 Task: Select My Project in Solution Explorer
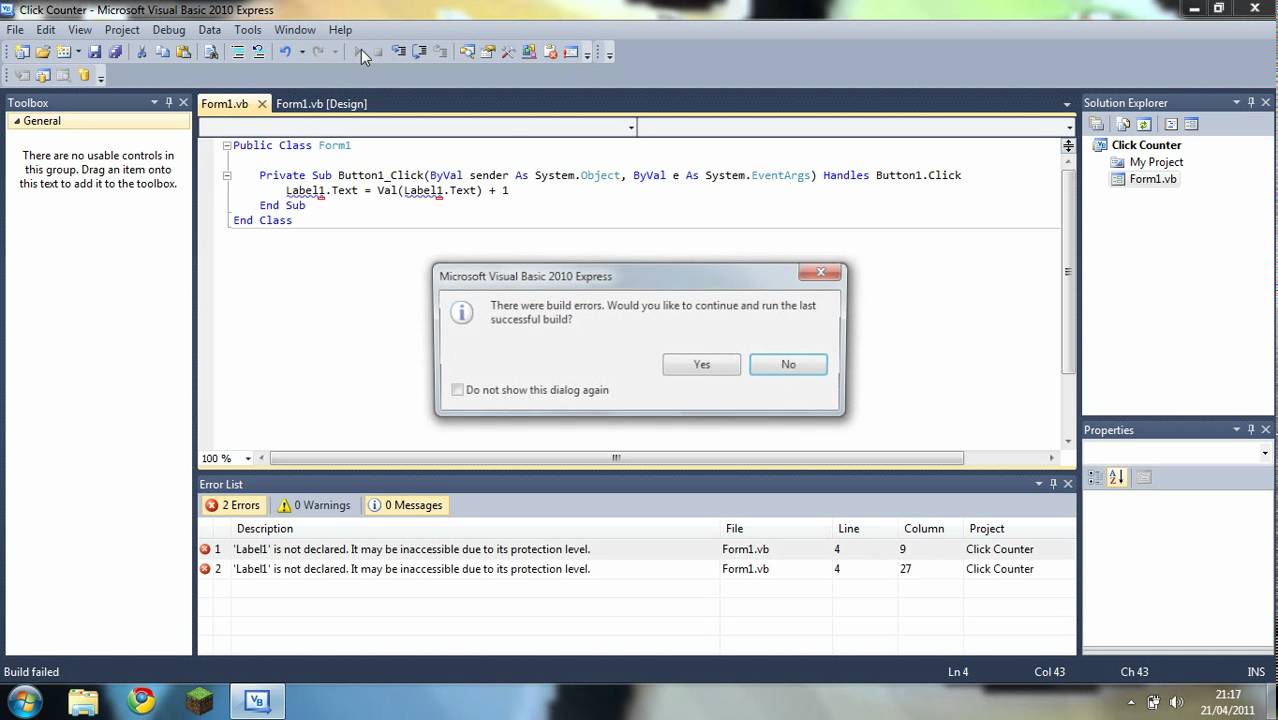tap(1156, 162)
